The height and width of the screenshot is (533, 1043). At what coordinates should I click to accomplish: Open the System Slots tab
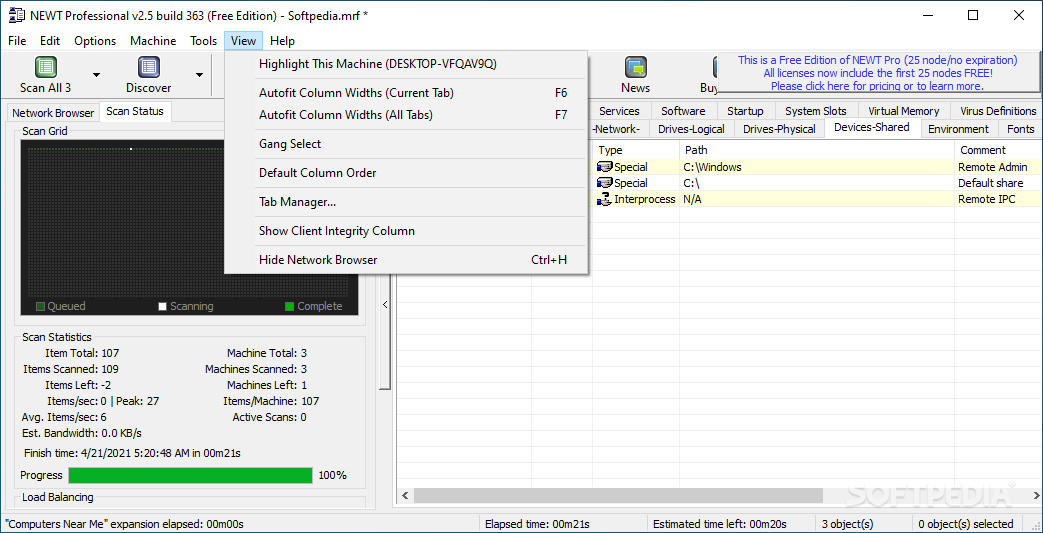click(816, 111)
